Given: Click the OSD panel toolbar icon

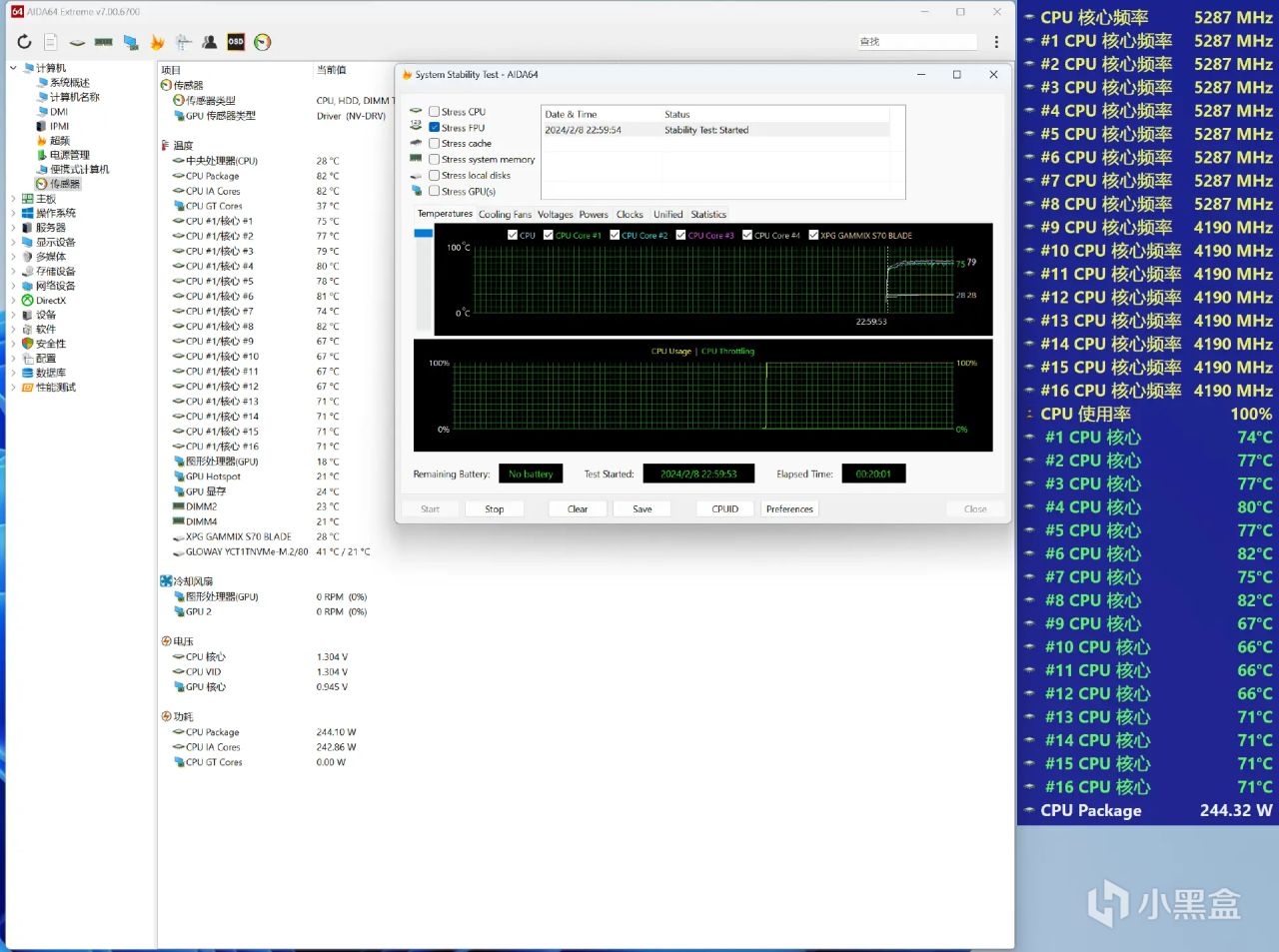Looking at the screenshot, I should 236,42.
